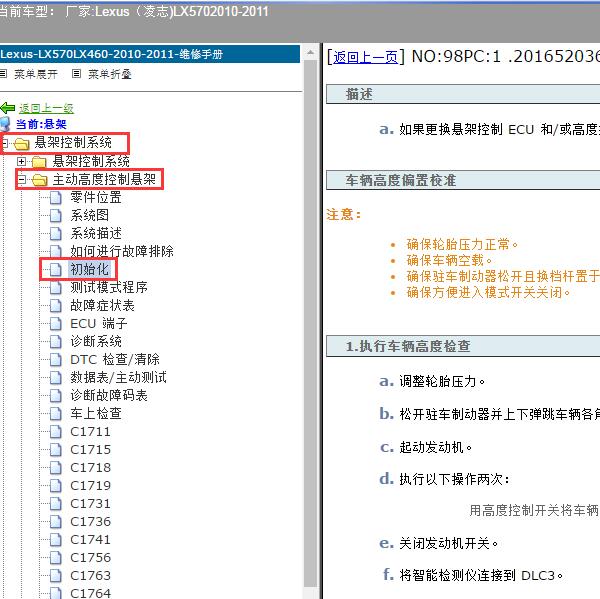Open the C1741 trouble code page
The image size is (600, 599).
[90, 539]
